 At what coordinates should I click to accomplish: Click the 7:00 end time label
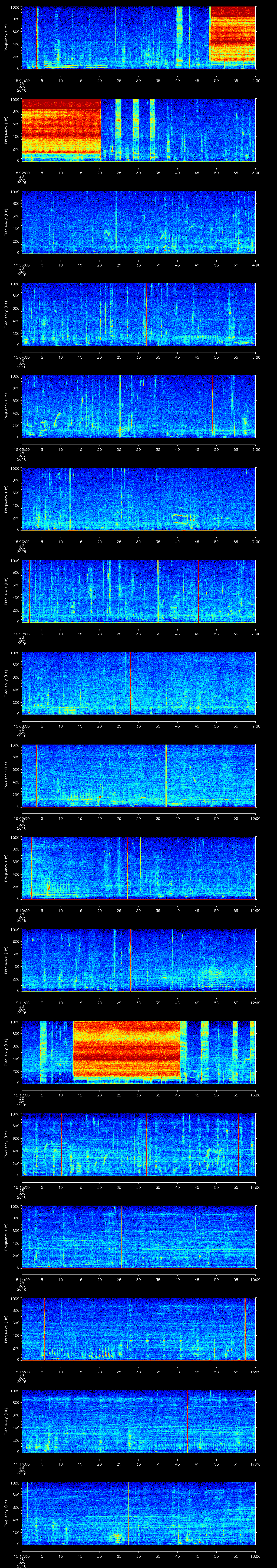pyautogui.click(x=256, y=542)
